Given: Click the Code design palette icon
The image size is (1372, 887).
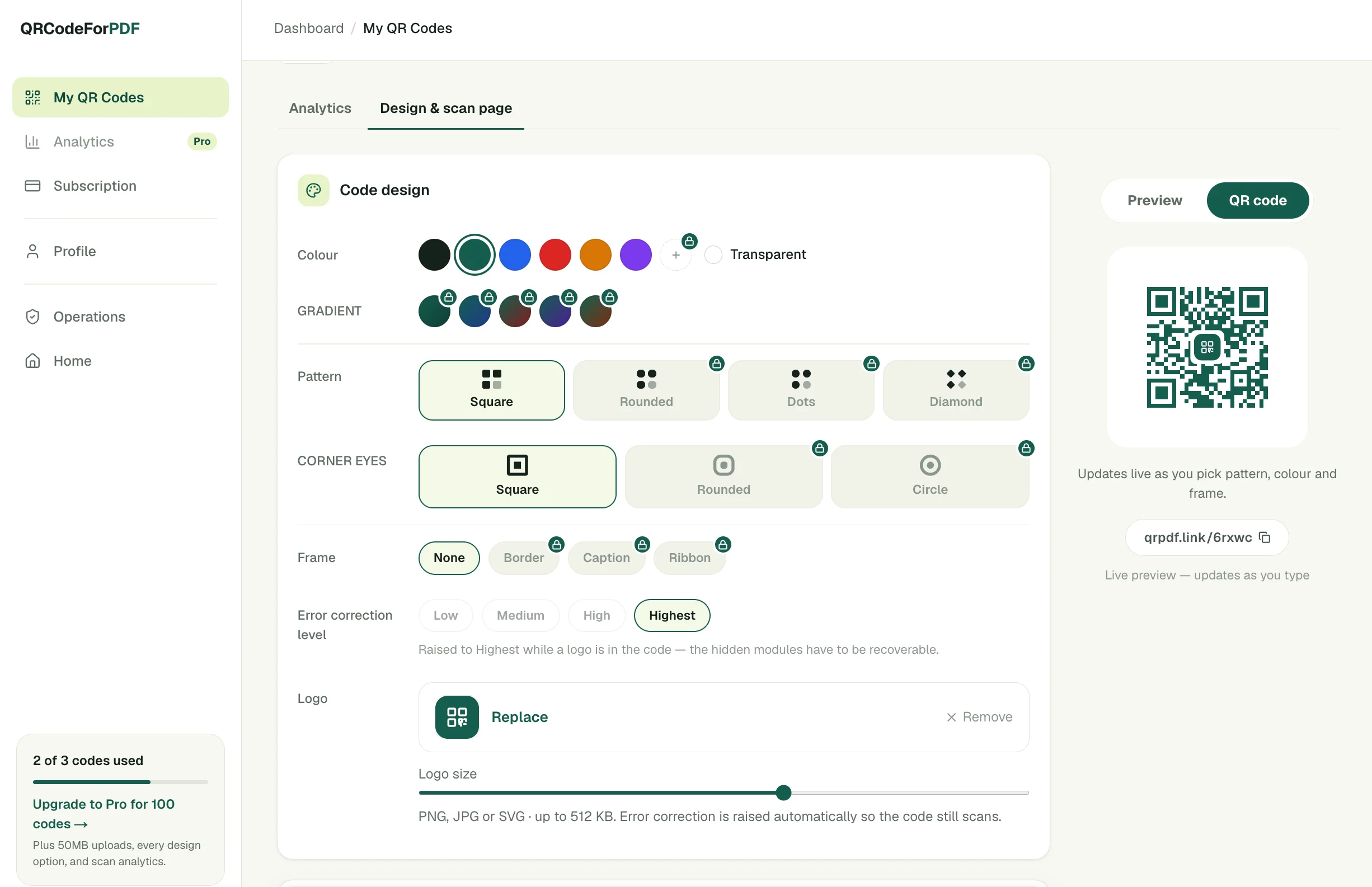Looking at the screenshot, I should click(x=313, y=190).
